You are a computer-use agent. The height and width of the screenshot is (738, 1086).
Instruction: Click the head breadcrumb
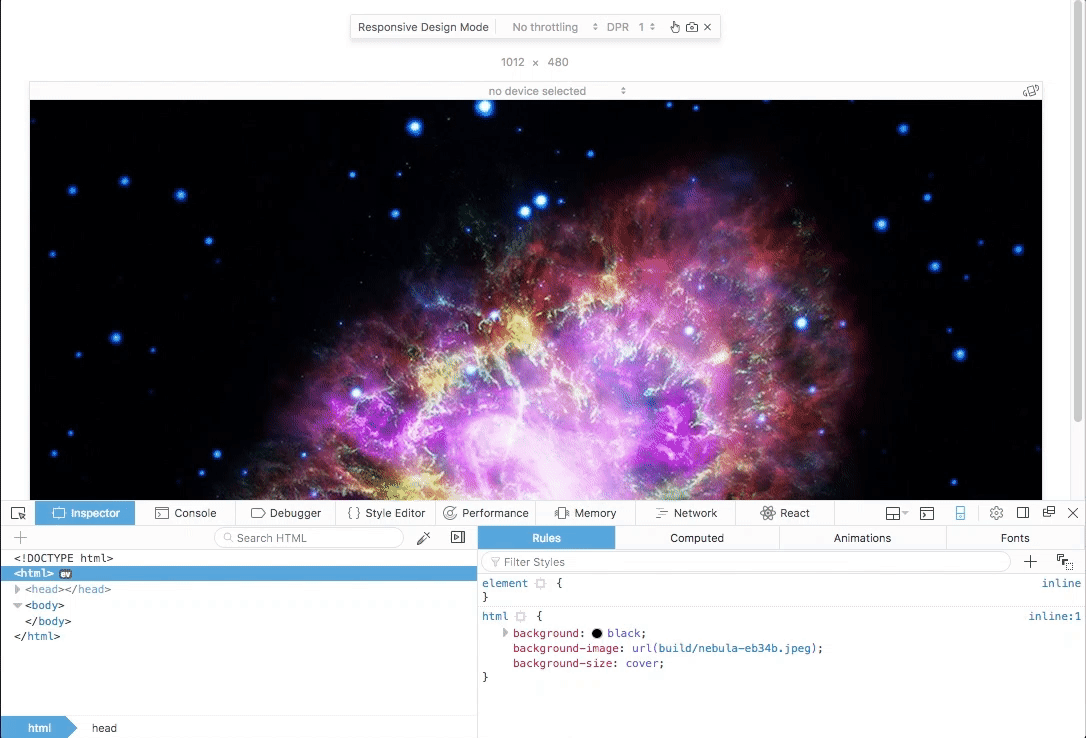click(x=104, y=728)
